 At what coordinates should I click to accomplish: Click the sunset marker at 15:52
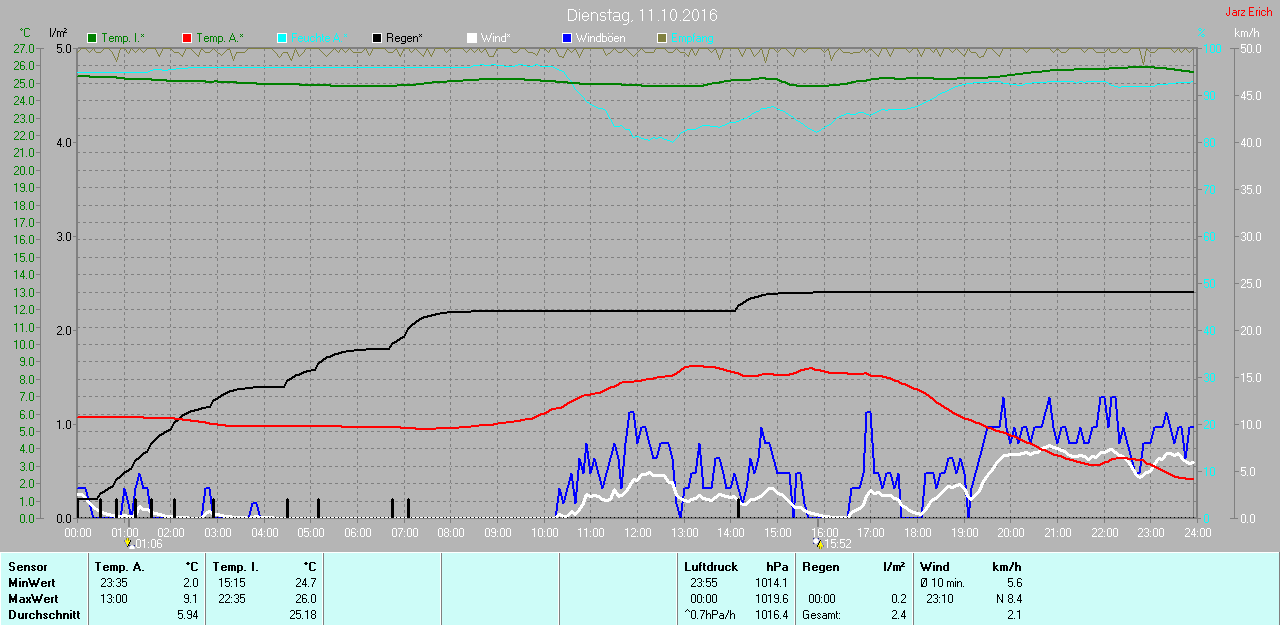click(817, 544)
